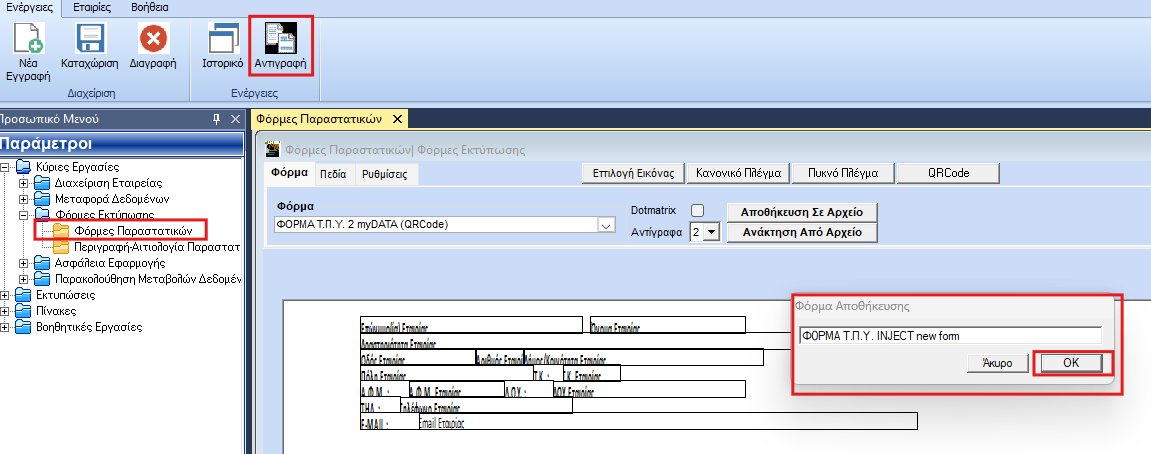The height and width of the screenshot is (454, 1151).
Task: Switch to the Ρυθμίσεις tab
Action: coord(383,174)
